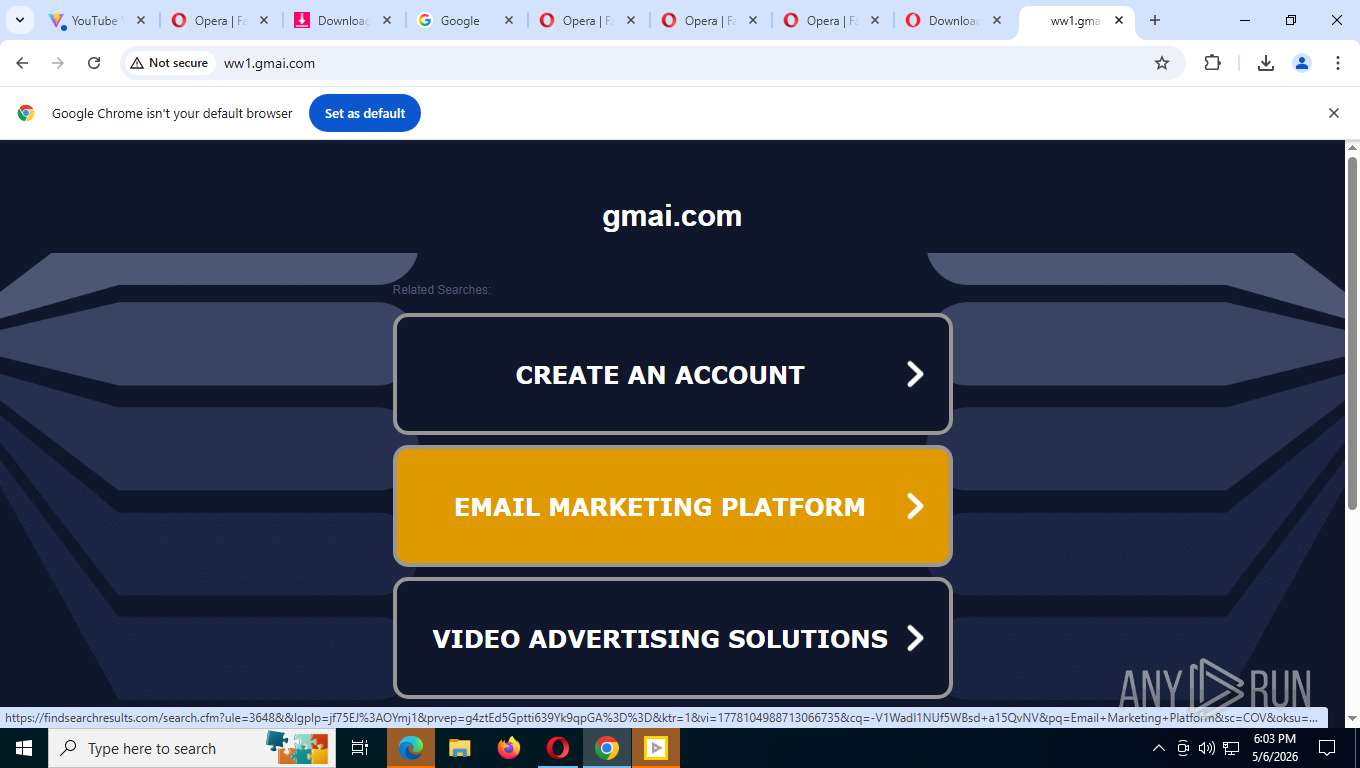Close the active ww1.gmai tab

1118,20
